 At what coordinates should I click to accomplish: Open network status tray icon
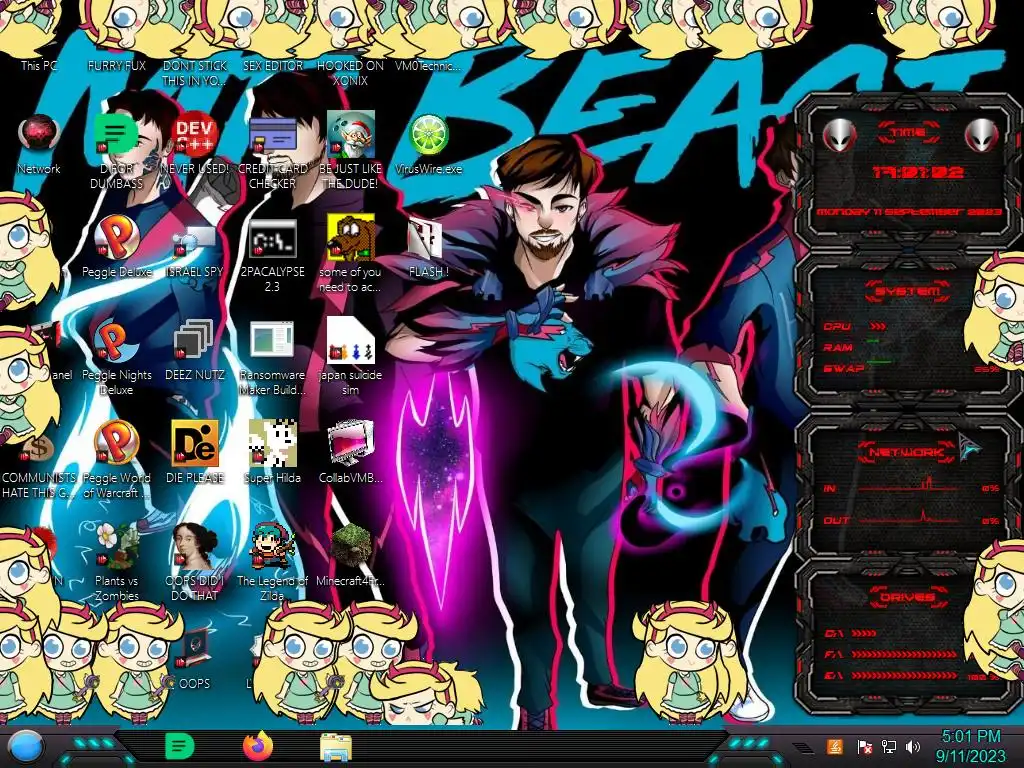pos(889,746)
